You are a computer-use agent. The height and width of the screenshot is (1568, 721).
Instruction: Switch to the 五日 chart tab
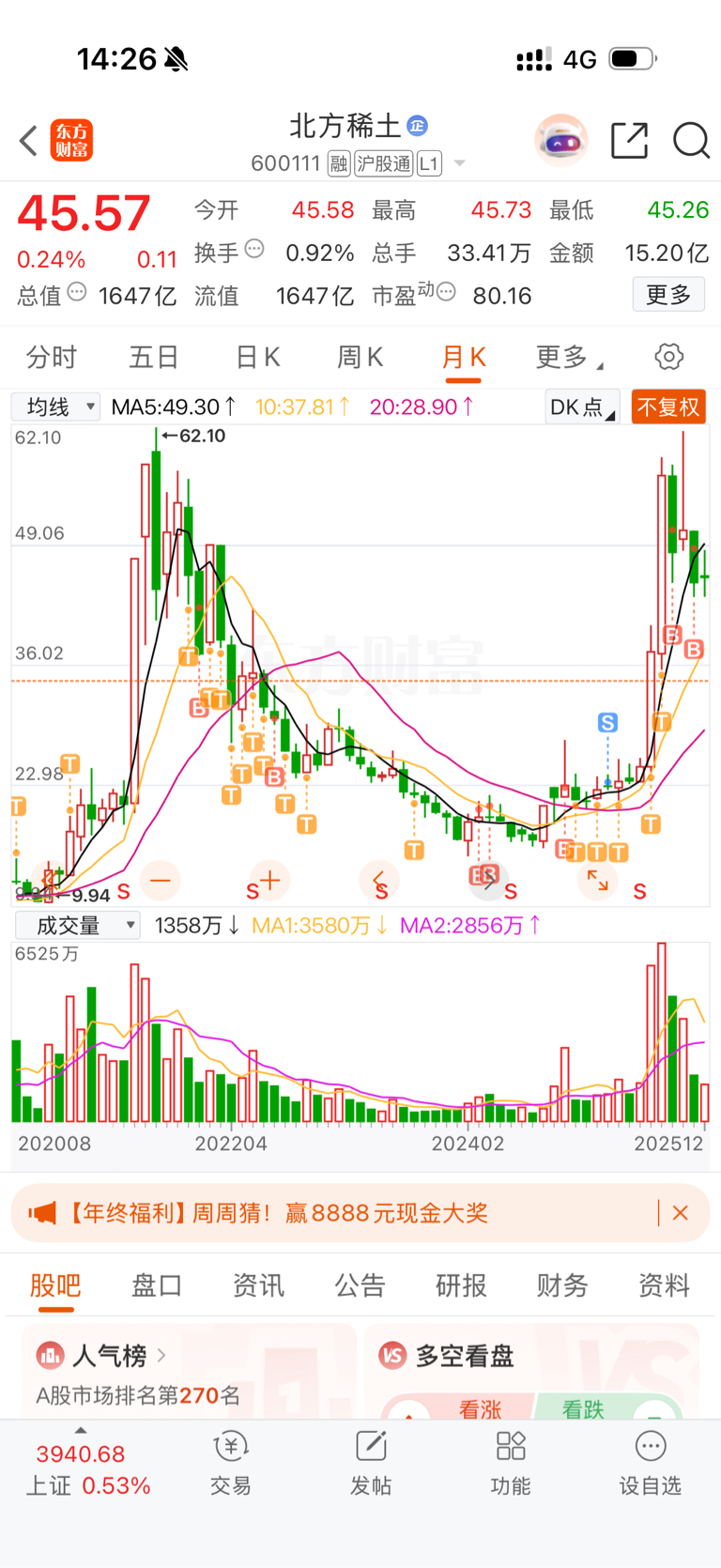click(x=154, y=357)
